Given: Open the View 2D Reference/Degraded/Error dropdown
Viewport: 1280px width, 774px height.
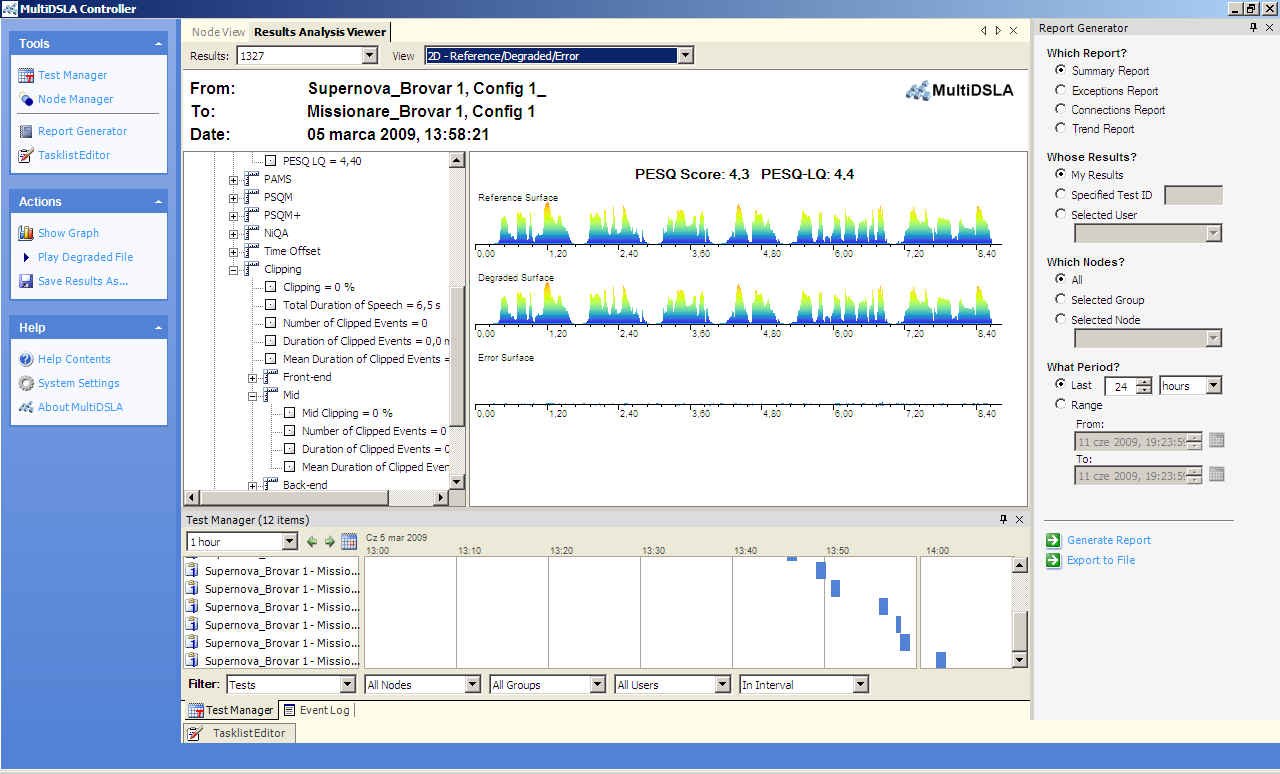Looking at the screenshot, I should click(x=685, y=56).
